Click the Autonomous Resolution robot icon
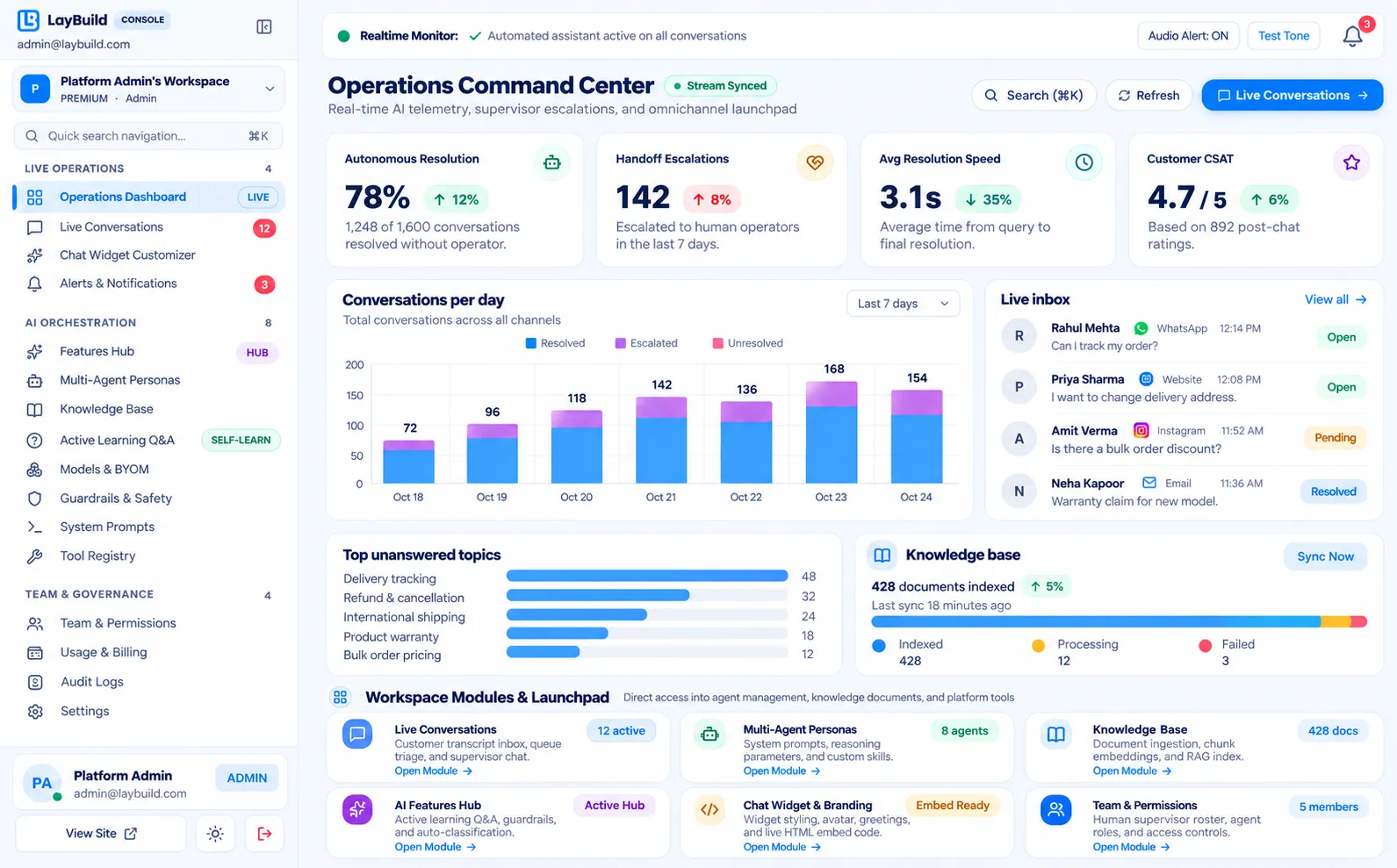This screenshot has height=868, width=1397. (551, 162)
